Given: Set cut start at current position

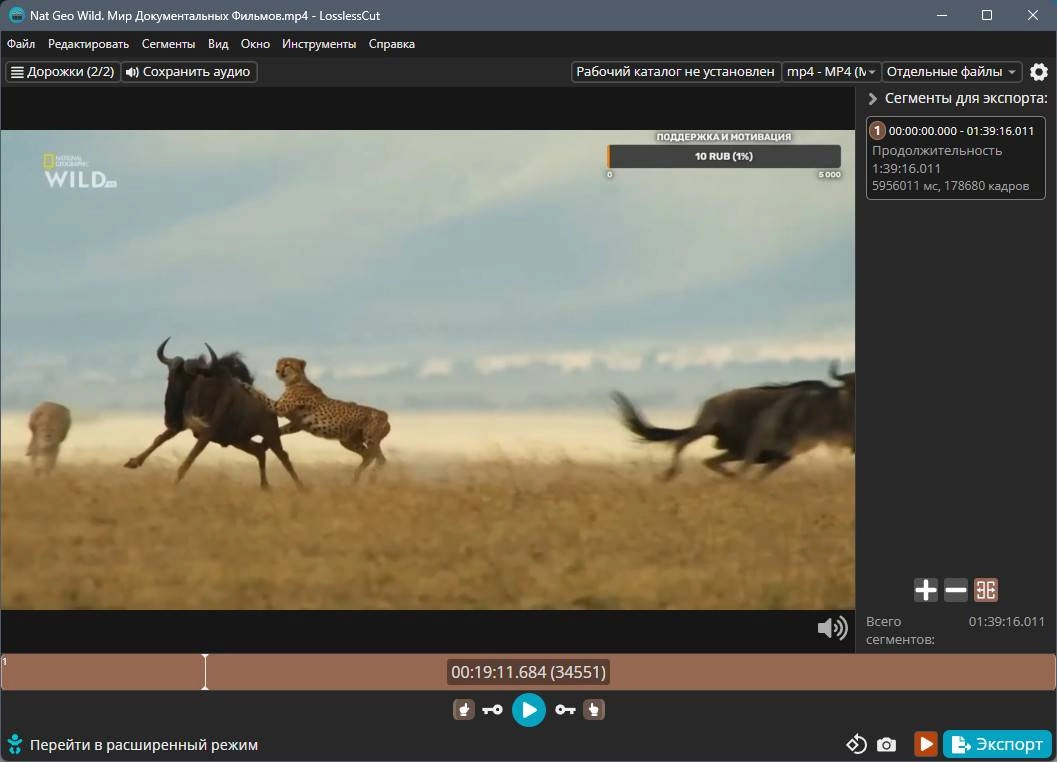Looking at the screenshot, I should 463,709.
